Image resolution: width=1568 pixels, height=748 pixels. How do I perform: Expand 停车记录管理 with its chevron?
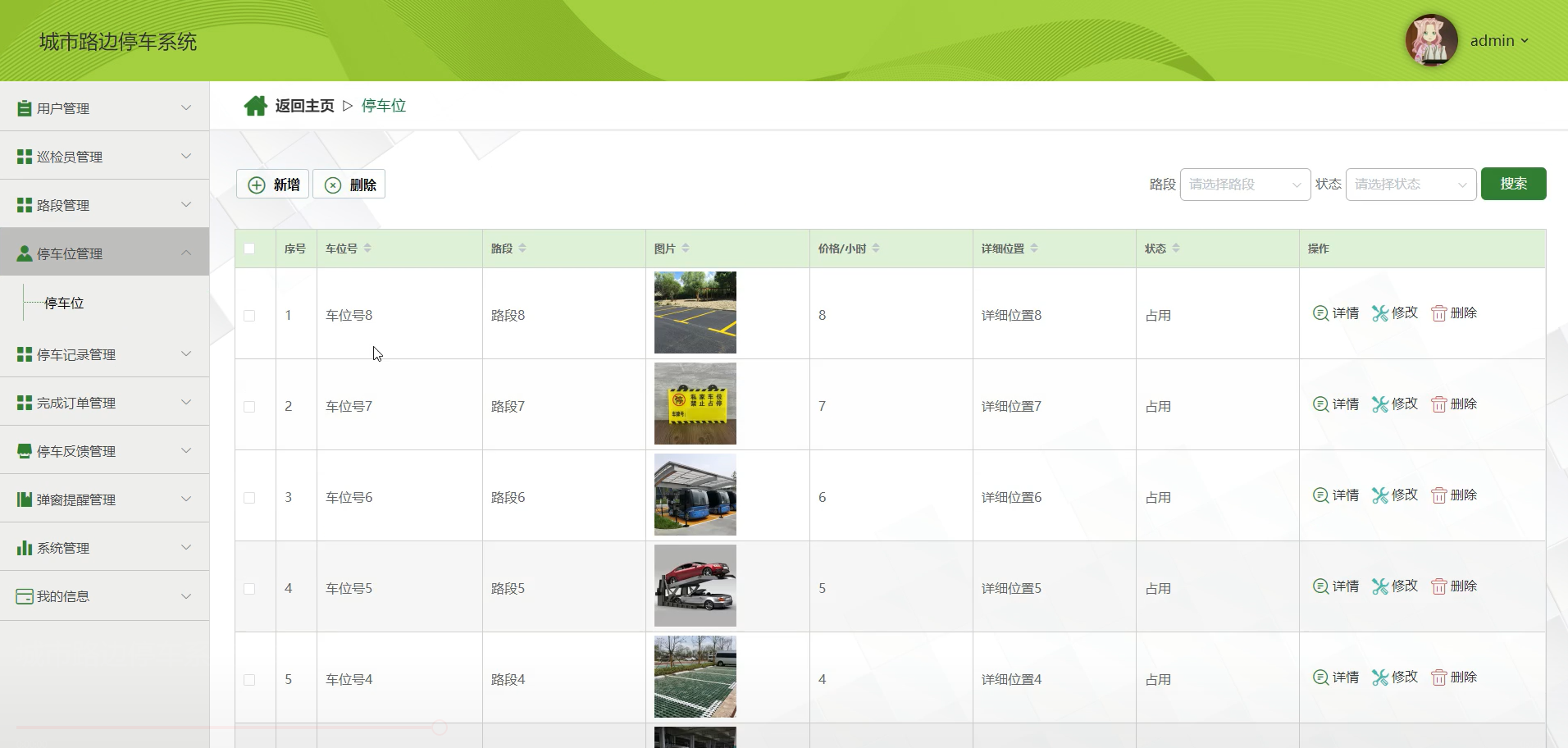tap(186, 353)
